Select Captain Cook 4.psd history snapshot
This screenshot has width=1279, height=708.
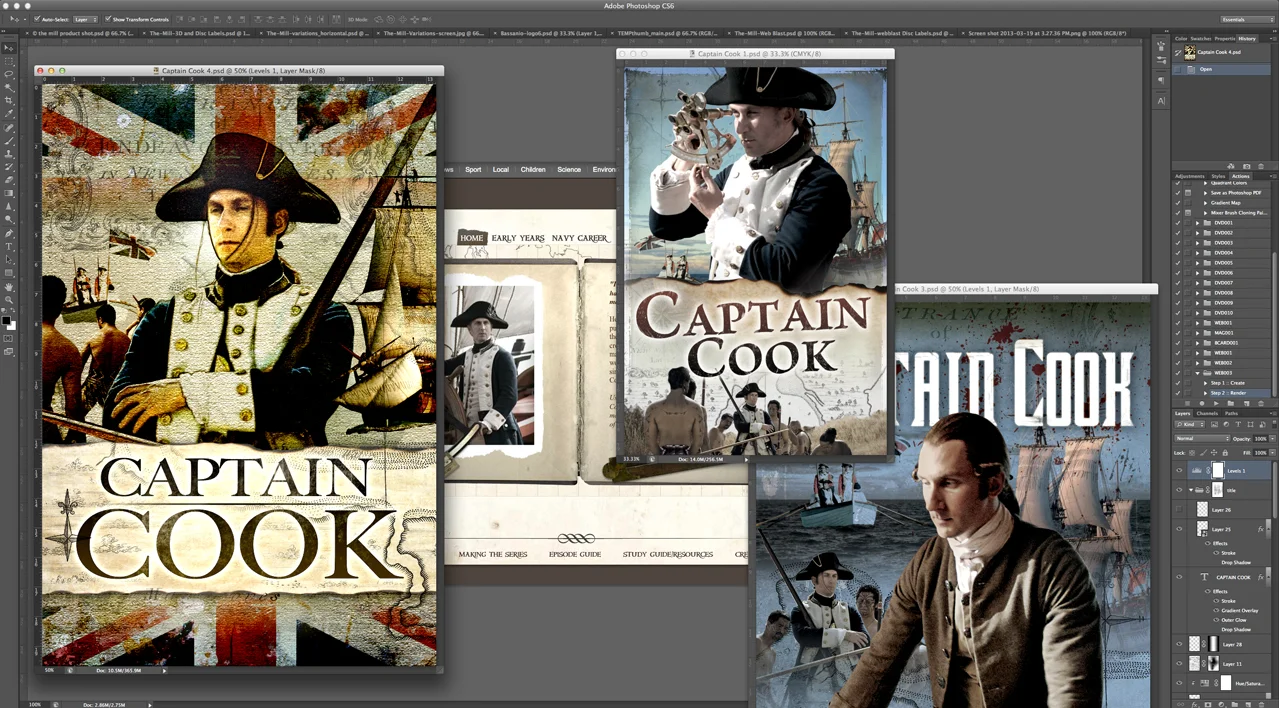click(x=1223, y=52)
